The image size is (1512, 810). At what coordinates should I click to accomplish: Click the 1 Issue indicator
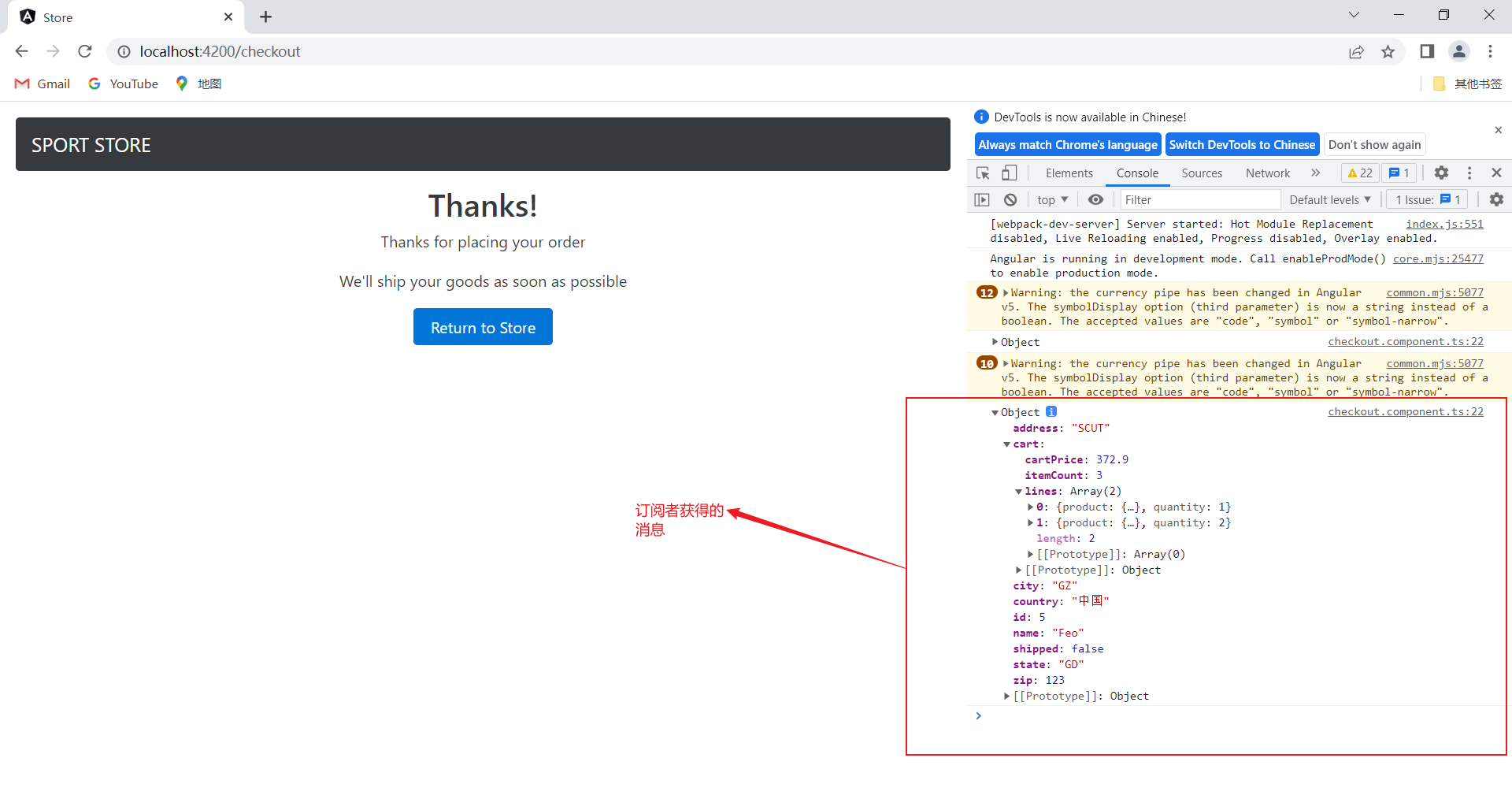point(1428,200)
